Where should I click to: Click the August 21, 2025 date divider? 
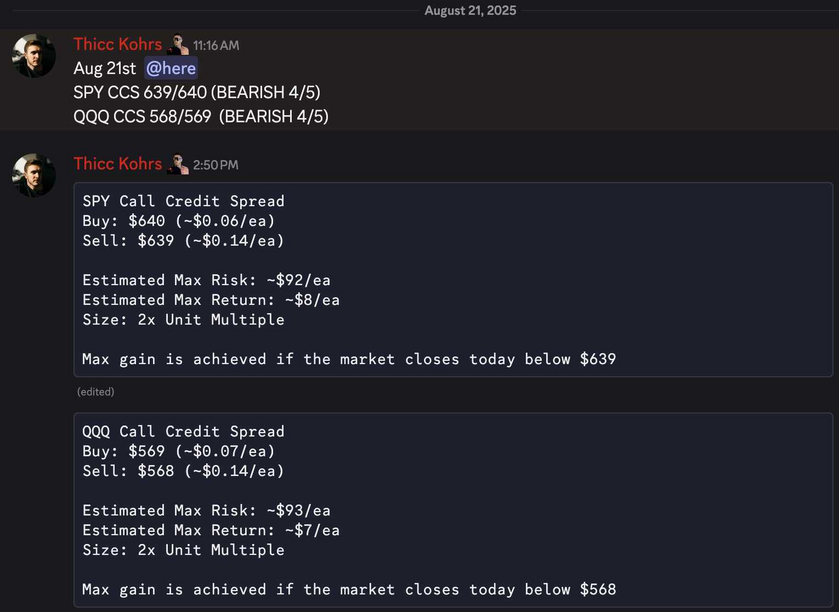click(x=470, y=11)
